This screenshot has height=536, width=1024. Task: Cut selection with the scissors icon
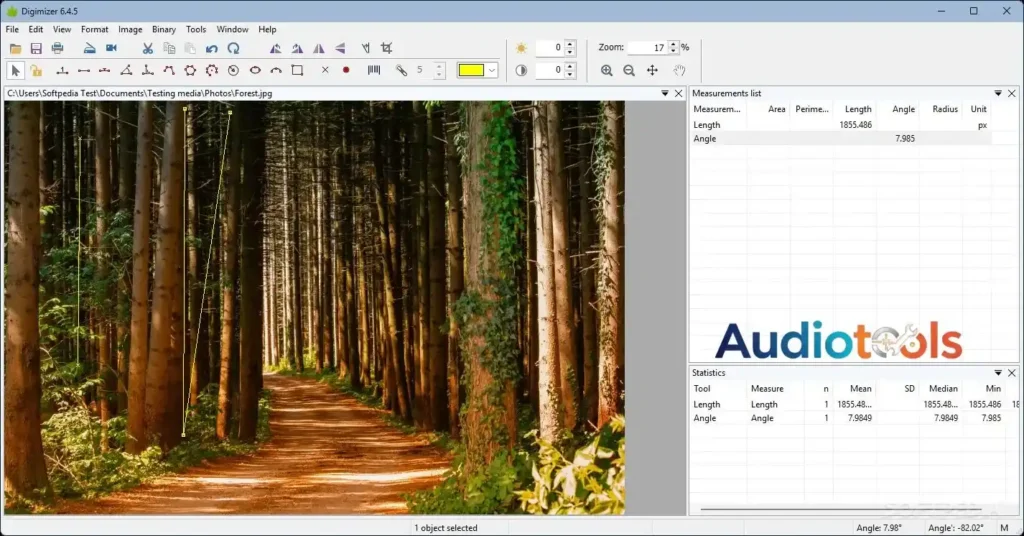tap(148, 48)
